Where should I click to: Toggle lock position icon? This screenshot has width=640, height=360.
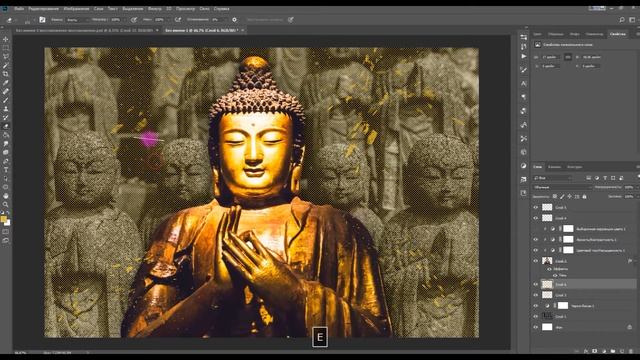(x=569, y=197)
